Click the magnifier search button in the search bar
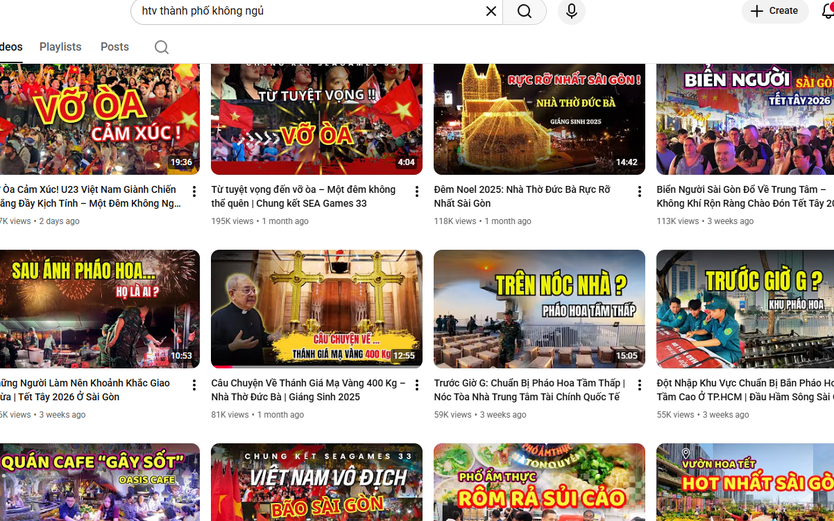The width and height of the screenshot is (834, 521). click(x=524, y=11)
